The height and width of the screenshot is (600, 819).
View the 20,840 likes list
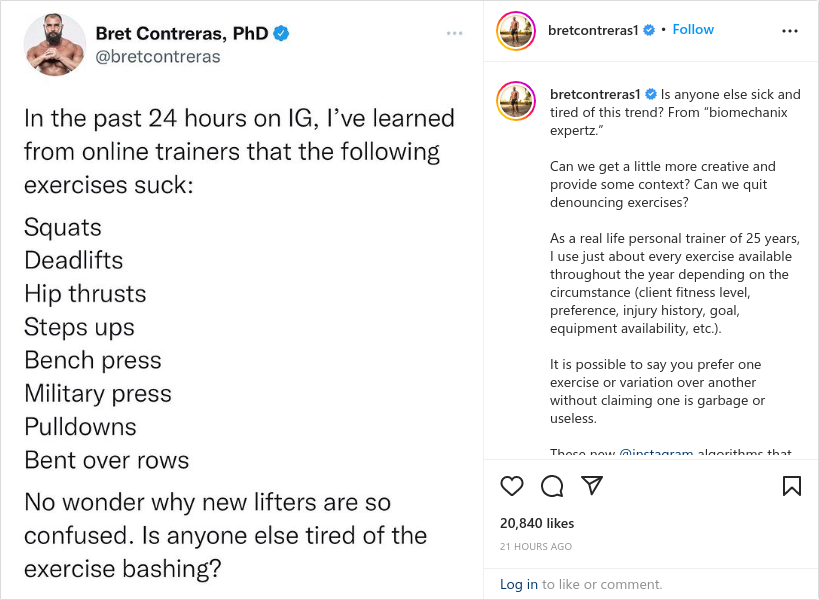click(536, 523)
